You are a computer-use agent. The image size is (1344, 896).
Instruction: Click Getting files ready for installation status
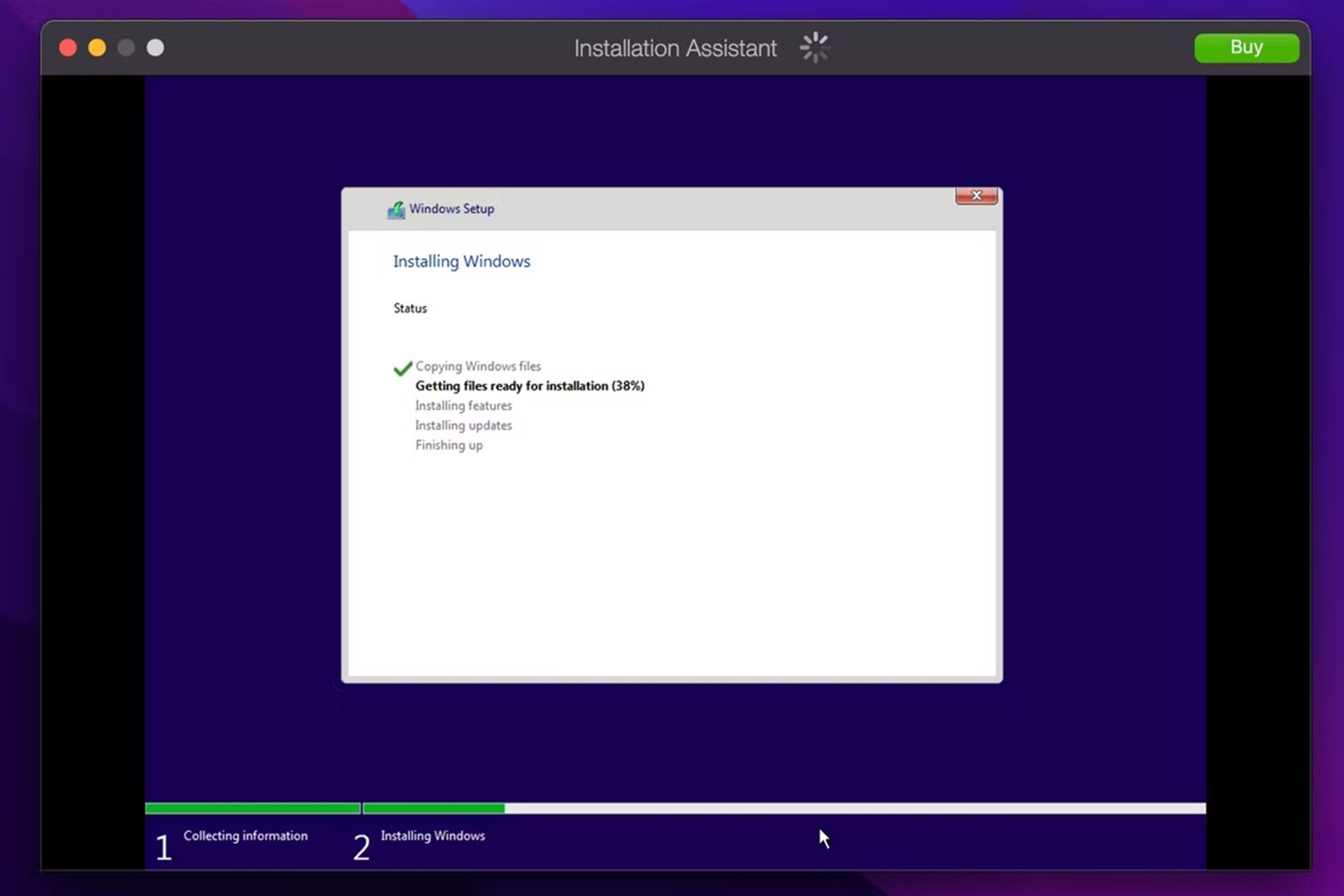(530, 386)
